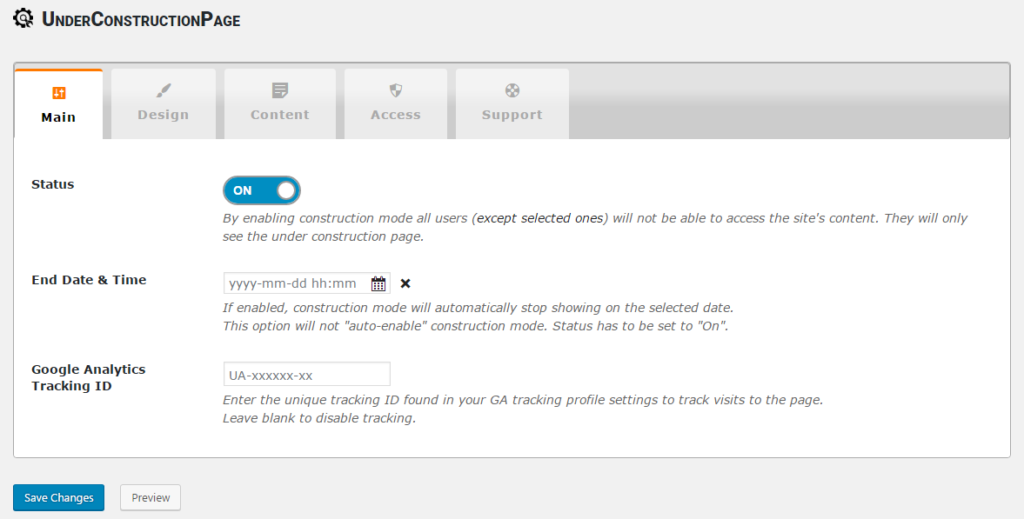Click the orange sliders icon on Main tab
The image size is (1024, 519).
[x=59, y=93]
